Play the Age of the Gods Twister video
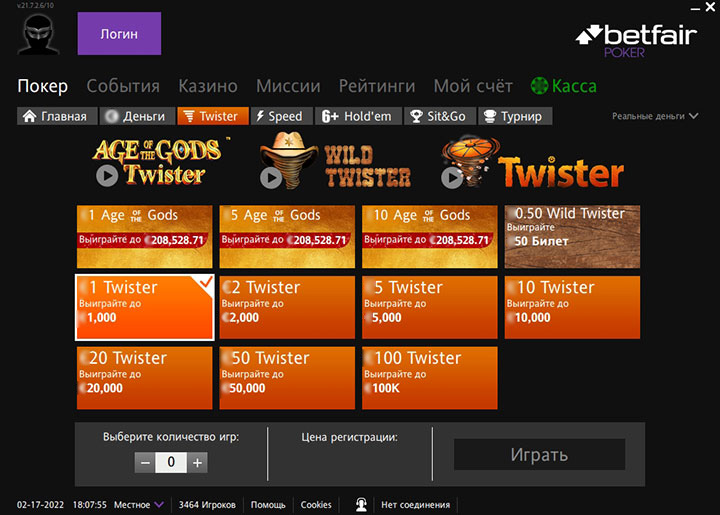This screenshot has width=720, height=515. 107,176
